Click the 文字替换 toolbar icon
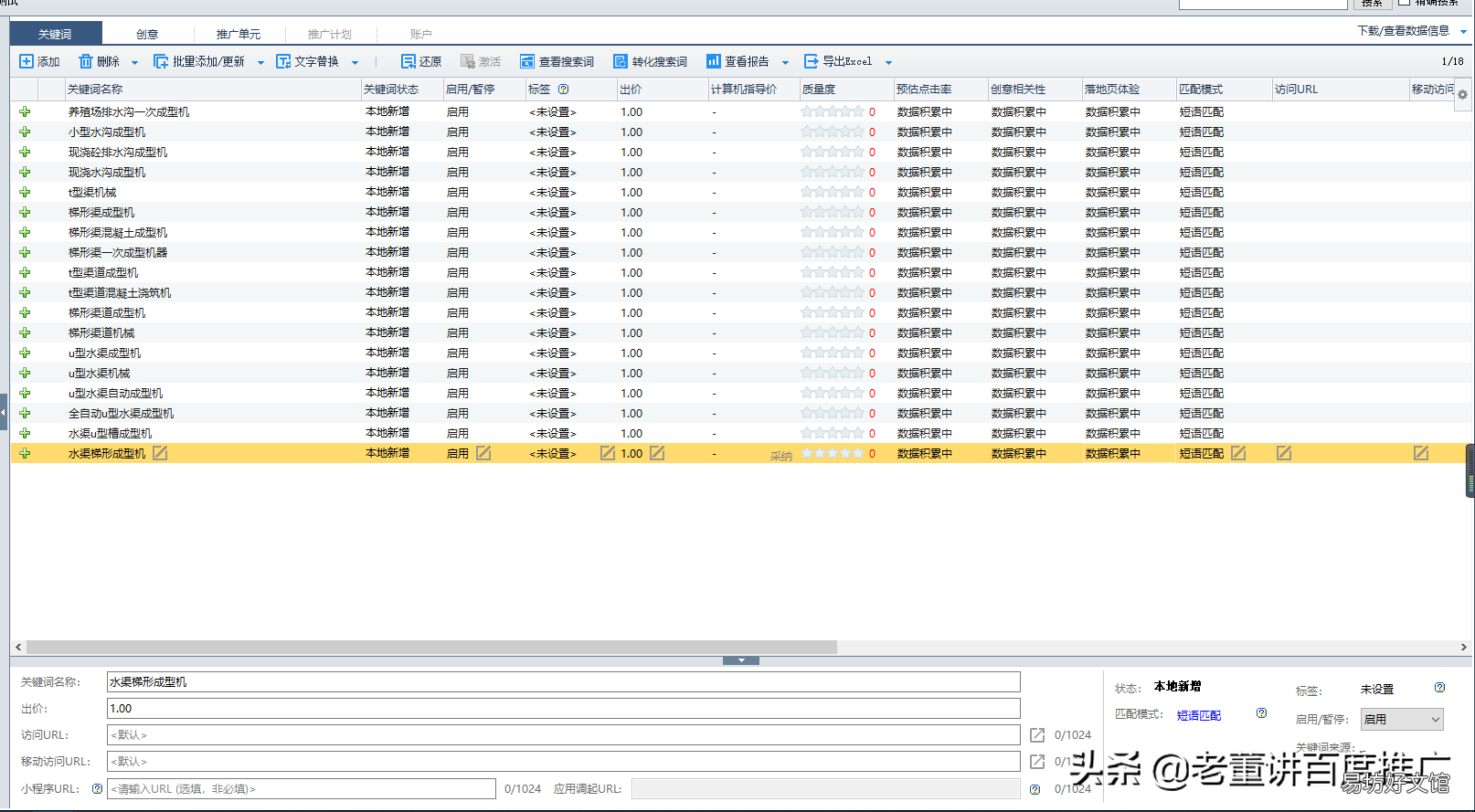1475x812 pixels. [x=283, y=61]
